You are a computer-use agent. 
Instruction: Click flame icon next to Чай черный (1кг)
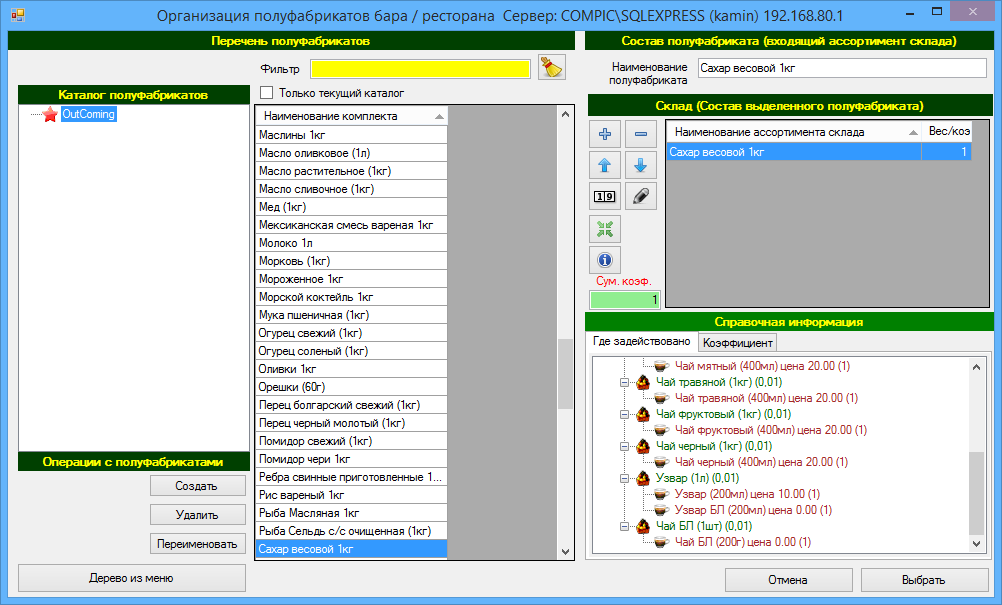coord(643,446)
